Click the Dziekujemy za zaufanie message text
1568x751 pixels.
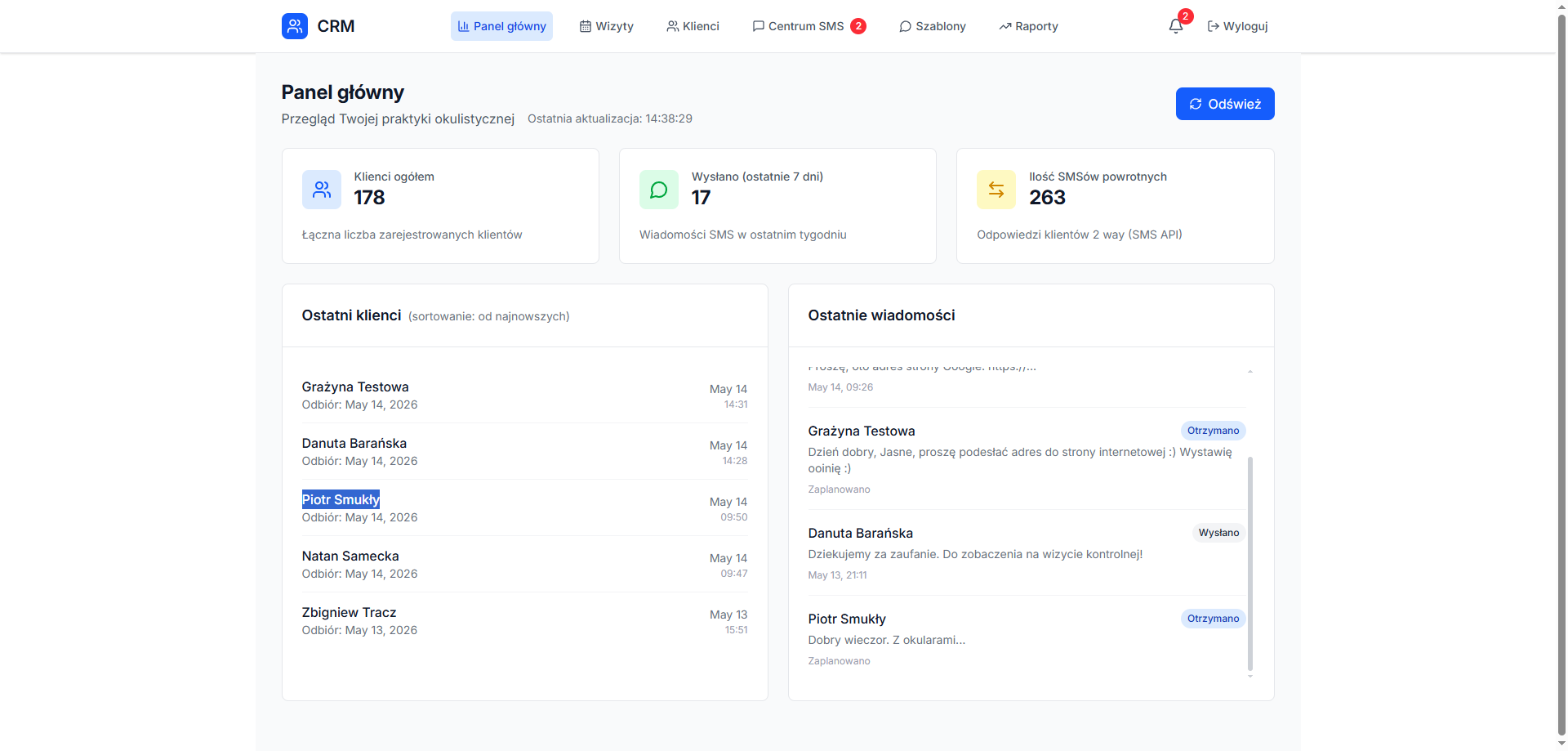975,554
